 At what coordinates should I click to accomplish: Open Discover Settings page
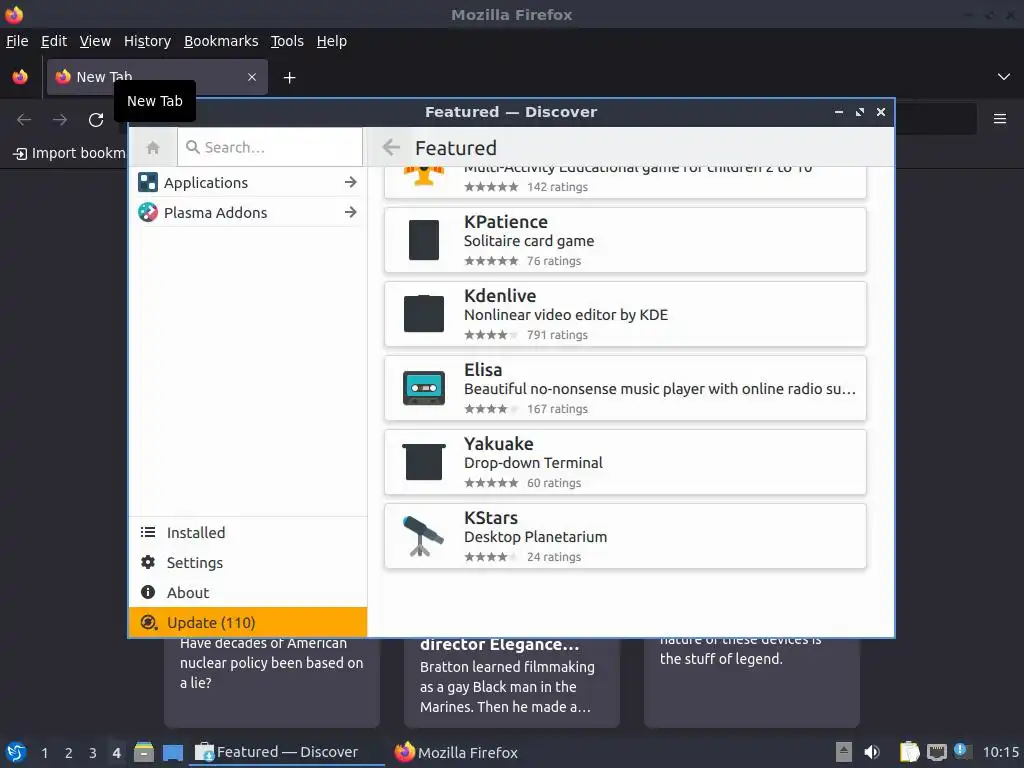(x=248, y=562)
